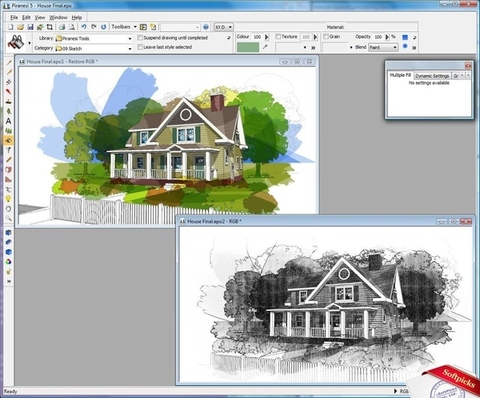Viewport: 480px width, 398px height.
Task: Click the light bulb tool icon
Action: pos(9,199)
